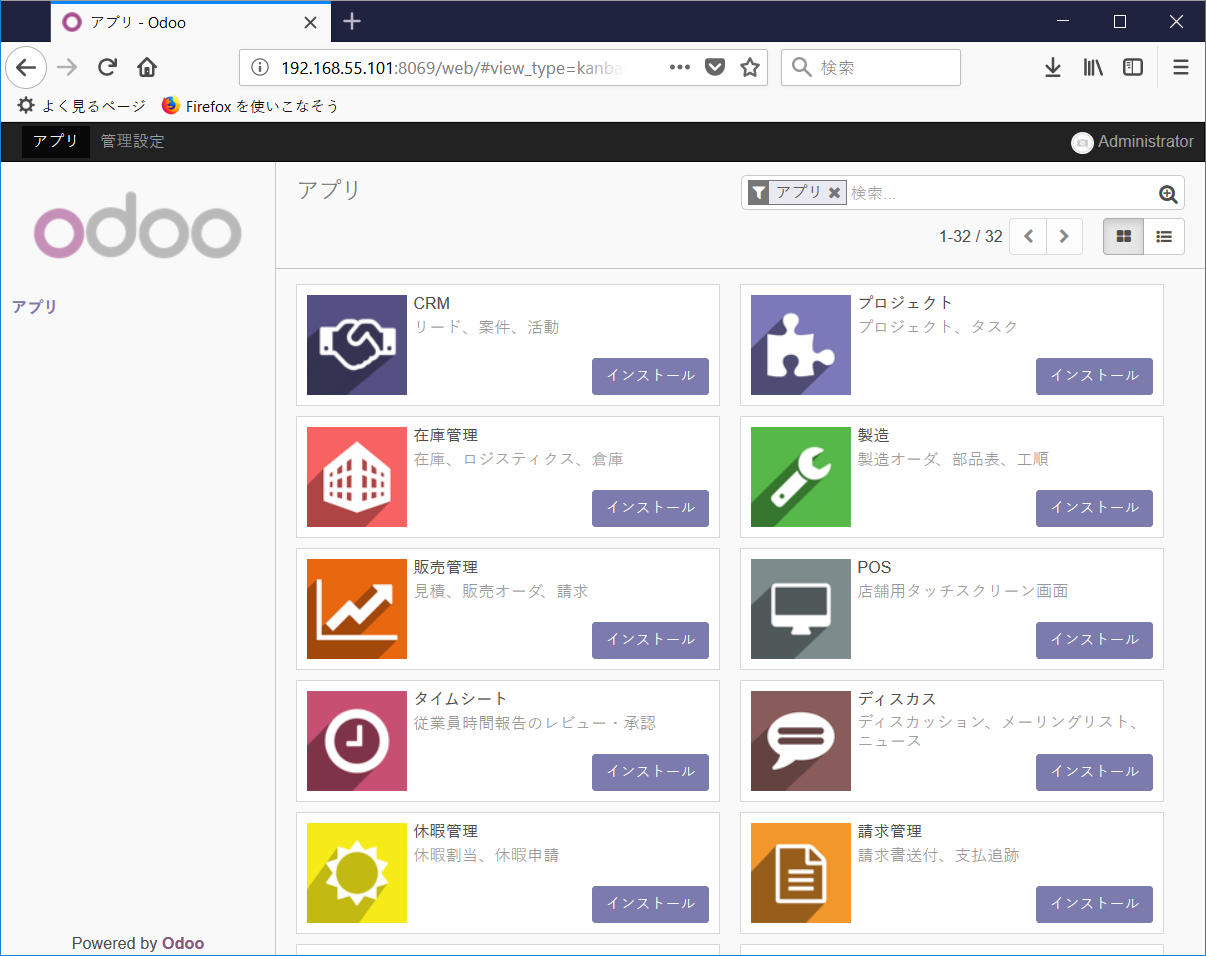This screenshot has height=956, width=1206.
Task: Select the ディスカス speech bubble icon
Action: (x=801, y=741)
